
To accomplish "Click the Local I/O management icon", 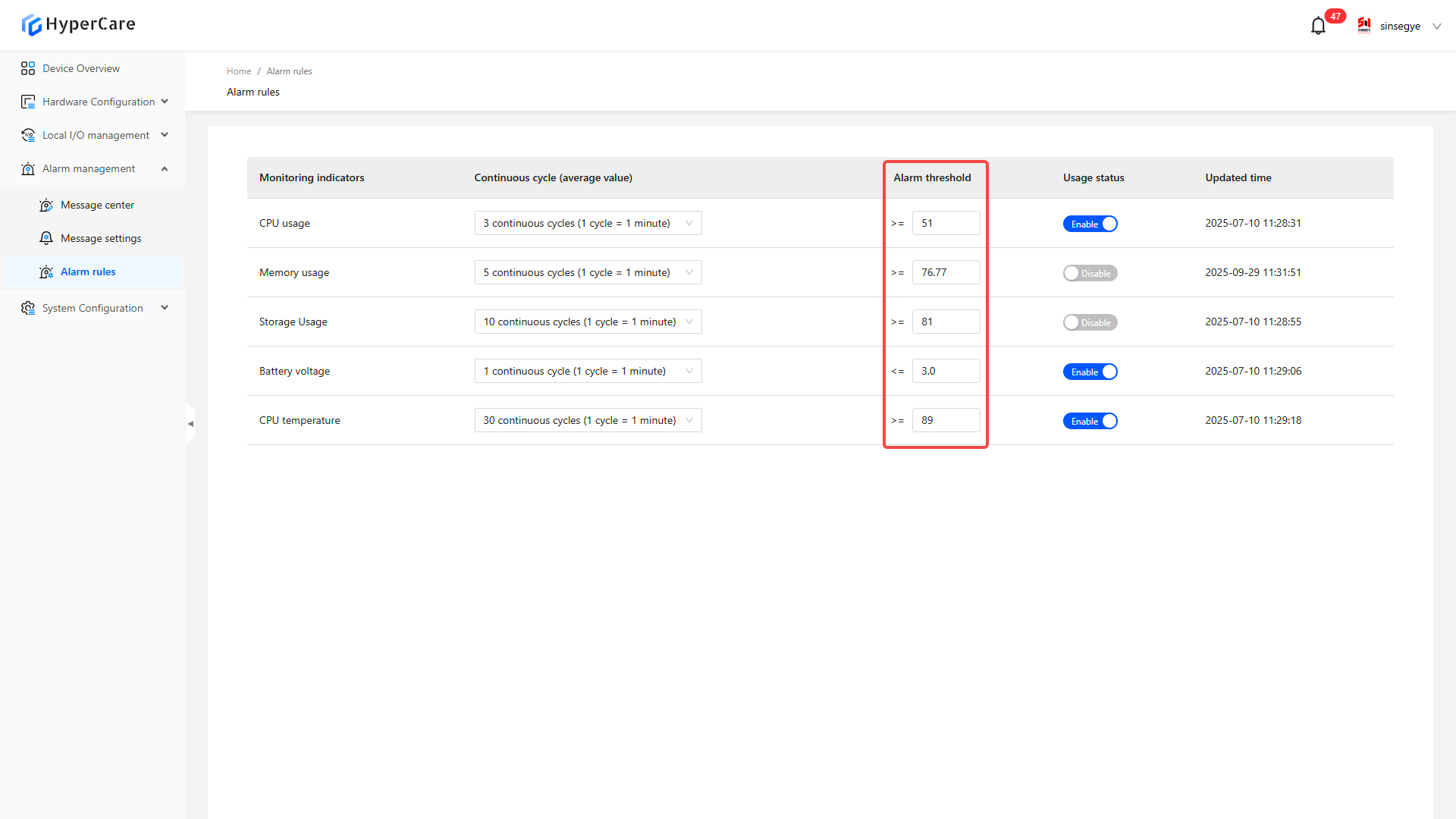I will pos(28,135).
